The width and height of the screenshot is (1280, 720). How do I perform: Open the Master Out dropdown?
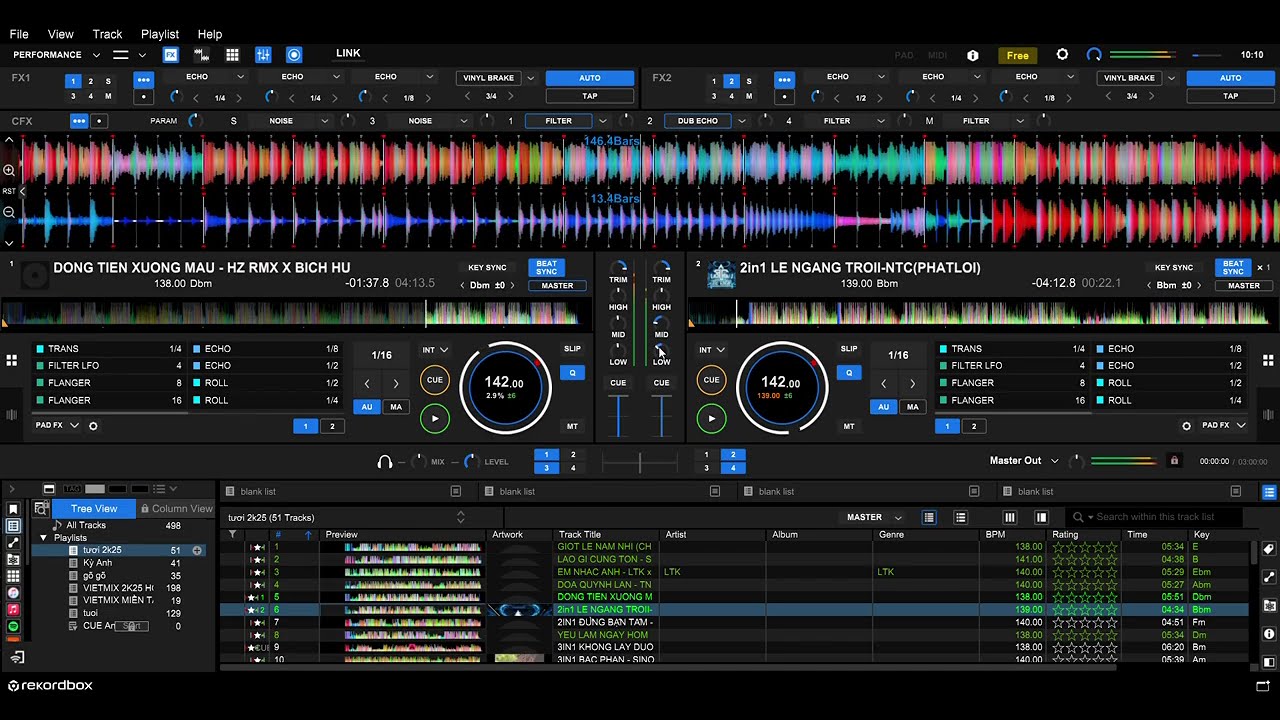coord(1054,461)
